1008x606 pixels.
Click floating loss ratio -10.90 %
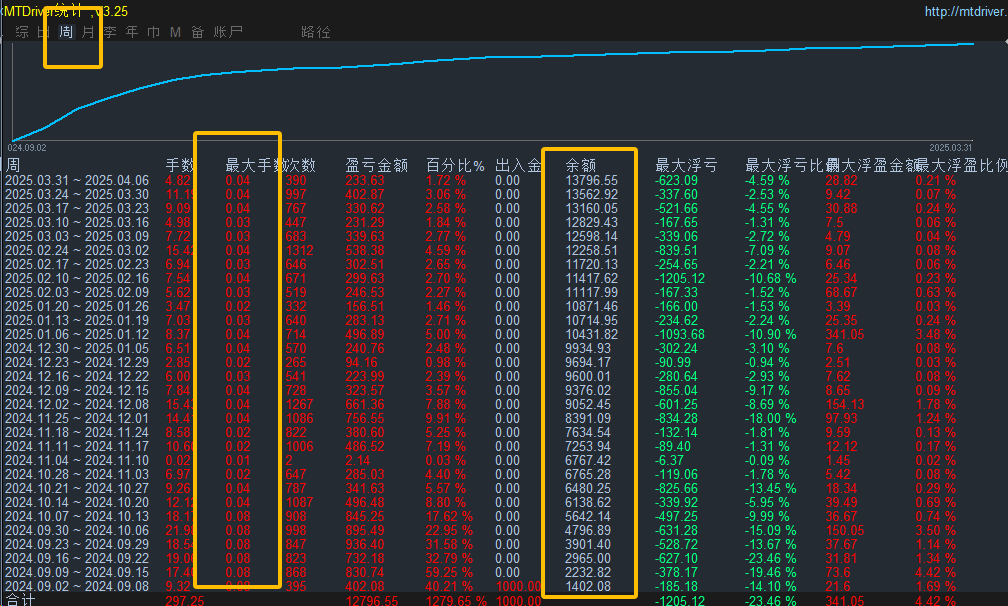click(x=771, y=335)
